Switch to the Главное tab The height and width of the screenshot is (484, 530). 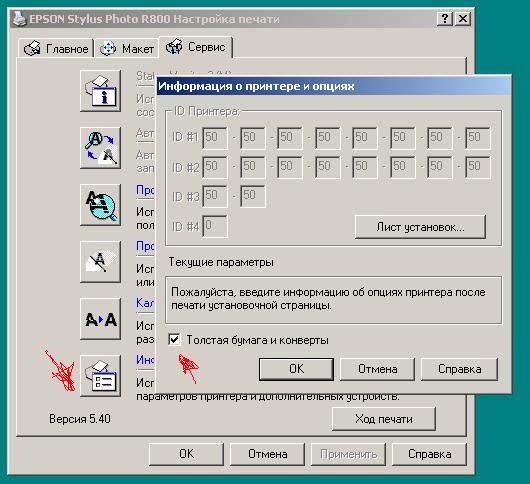[x=56, y=49]
